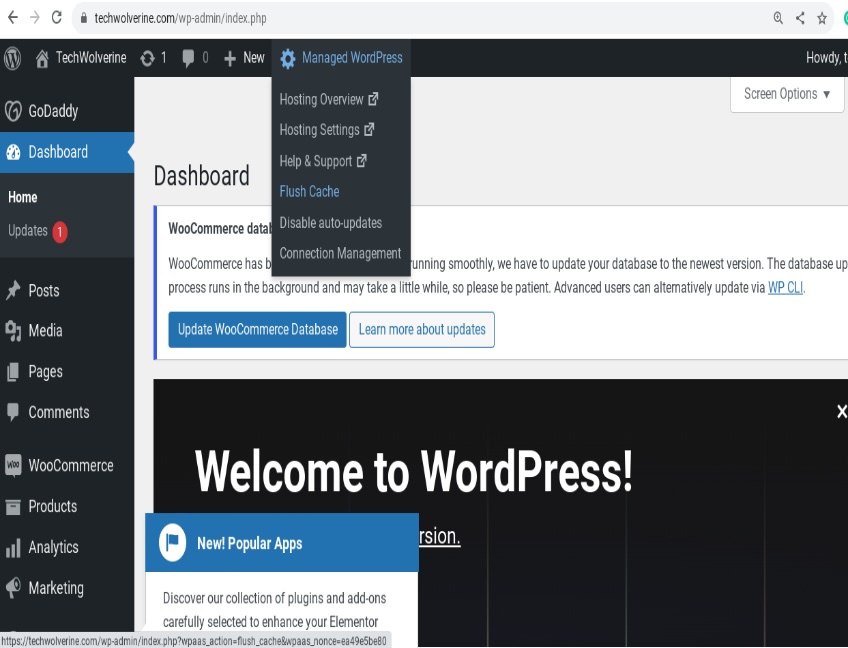Click the Managed WordPress gear icon

click(x=288, y=58)
